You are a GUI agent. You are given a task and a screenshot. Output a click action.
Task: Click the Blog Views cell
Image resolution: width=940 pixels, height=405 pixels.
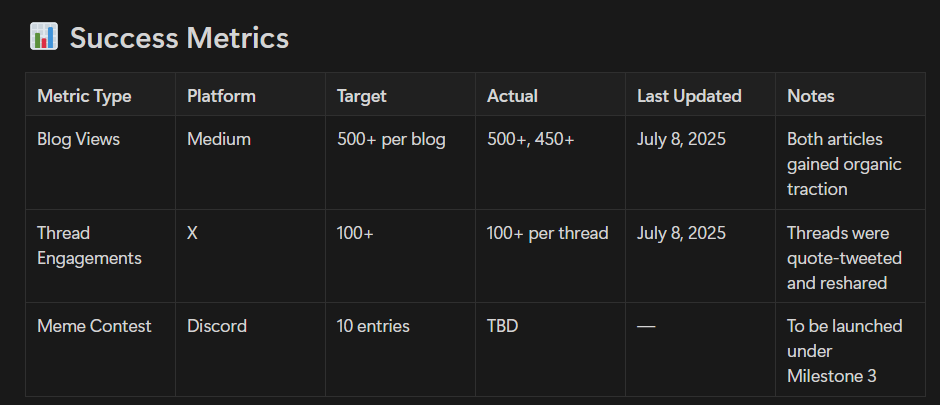(100, 162)
